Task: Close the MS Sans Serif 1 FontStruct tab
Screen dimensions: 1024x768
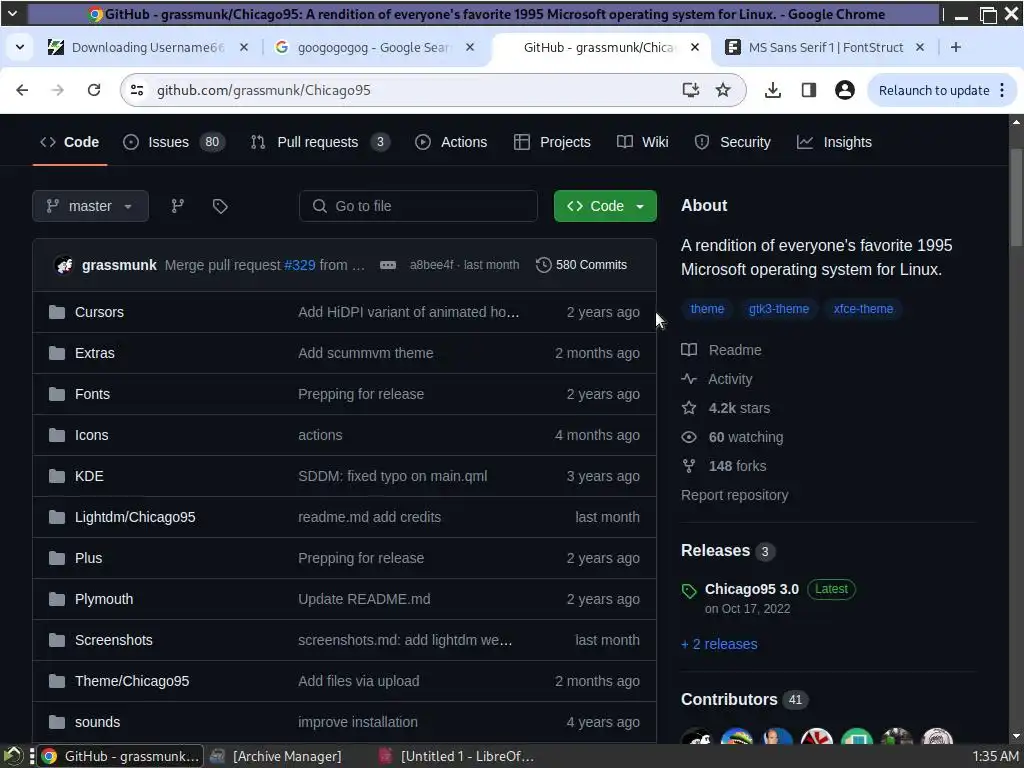Action: pyautogui.click(x=920, y=47)
